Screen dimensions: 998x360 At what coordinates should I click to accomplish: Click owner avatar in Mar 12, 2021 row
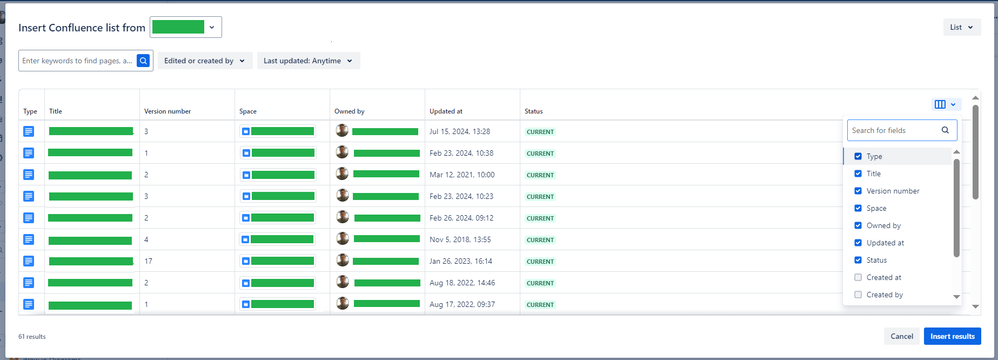pos(342,174)
